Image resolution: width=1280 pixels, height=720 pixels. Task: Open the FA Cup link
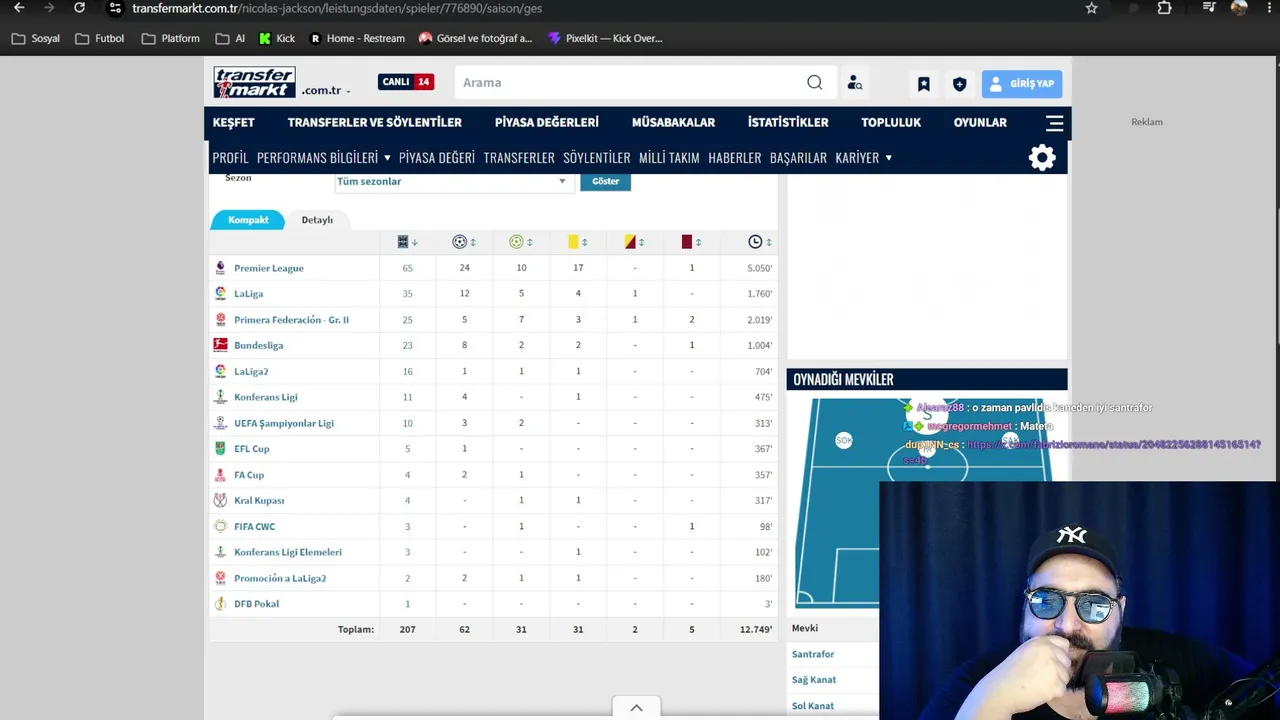(x=249, y=475)
